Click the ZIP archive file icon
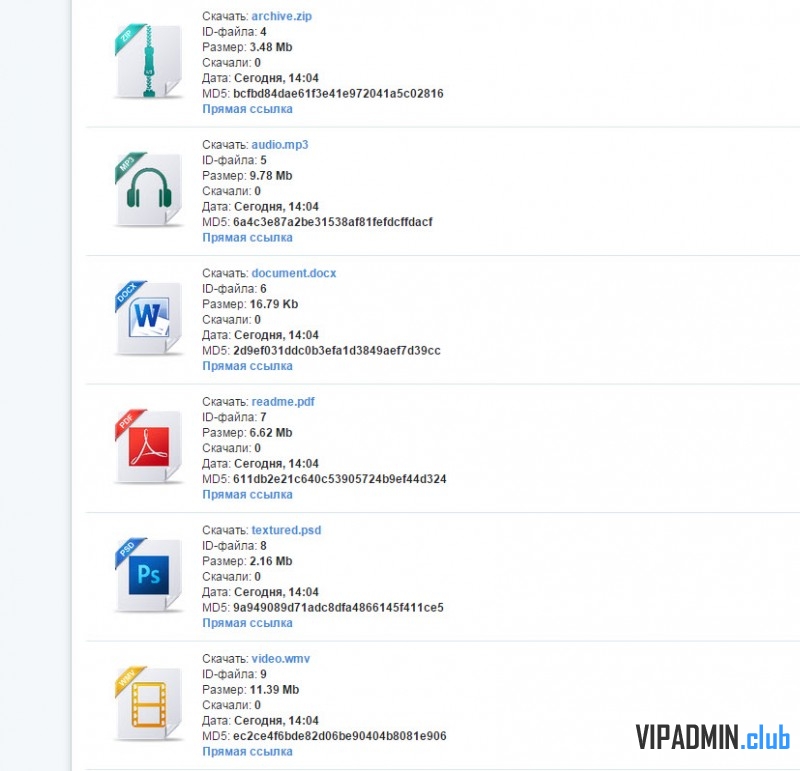The height and width of the screenshot is (771, 800). click(148, 61)
